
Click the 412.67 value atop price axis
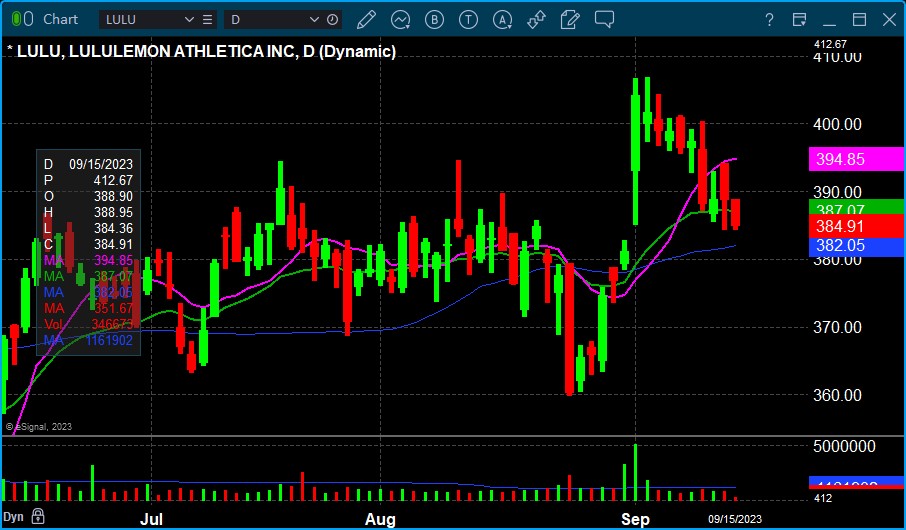click(830, 44)
